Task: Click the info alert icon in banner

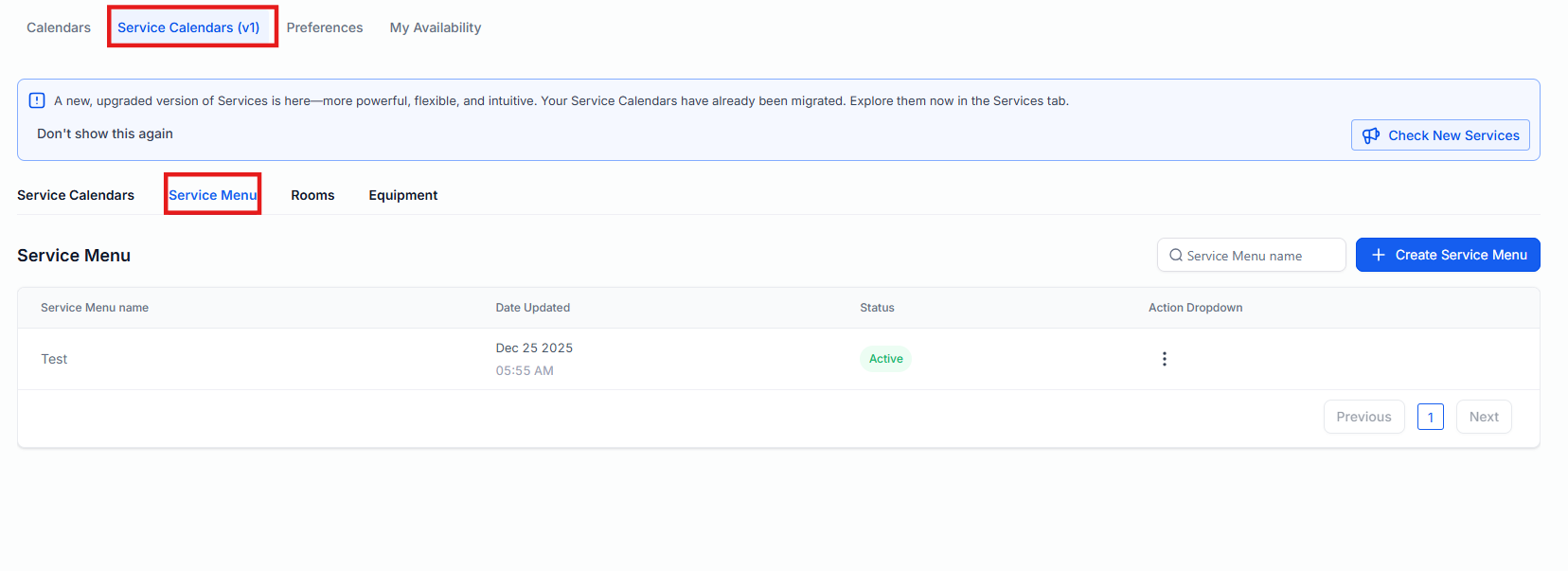Action: pyautogui.click(x=37, y=100)
